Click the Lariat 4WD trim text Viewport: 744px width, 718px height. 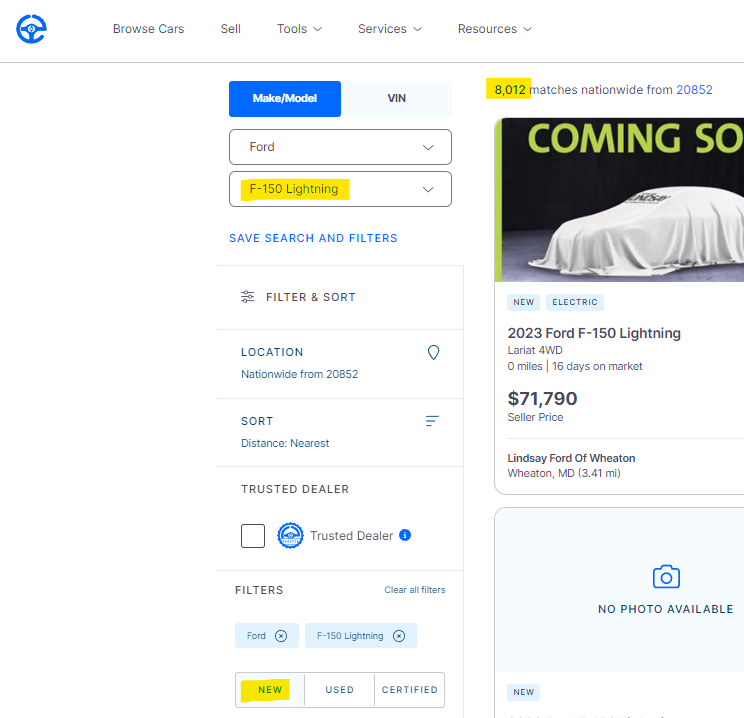[535, 350]
